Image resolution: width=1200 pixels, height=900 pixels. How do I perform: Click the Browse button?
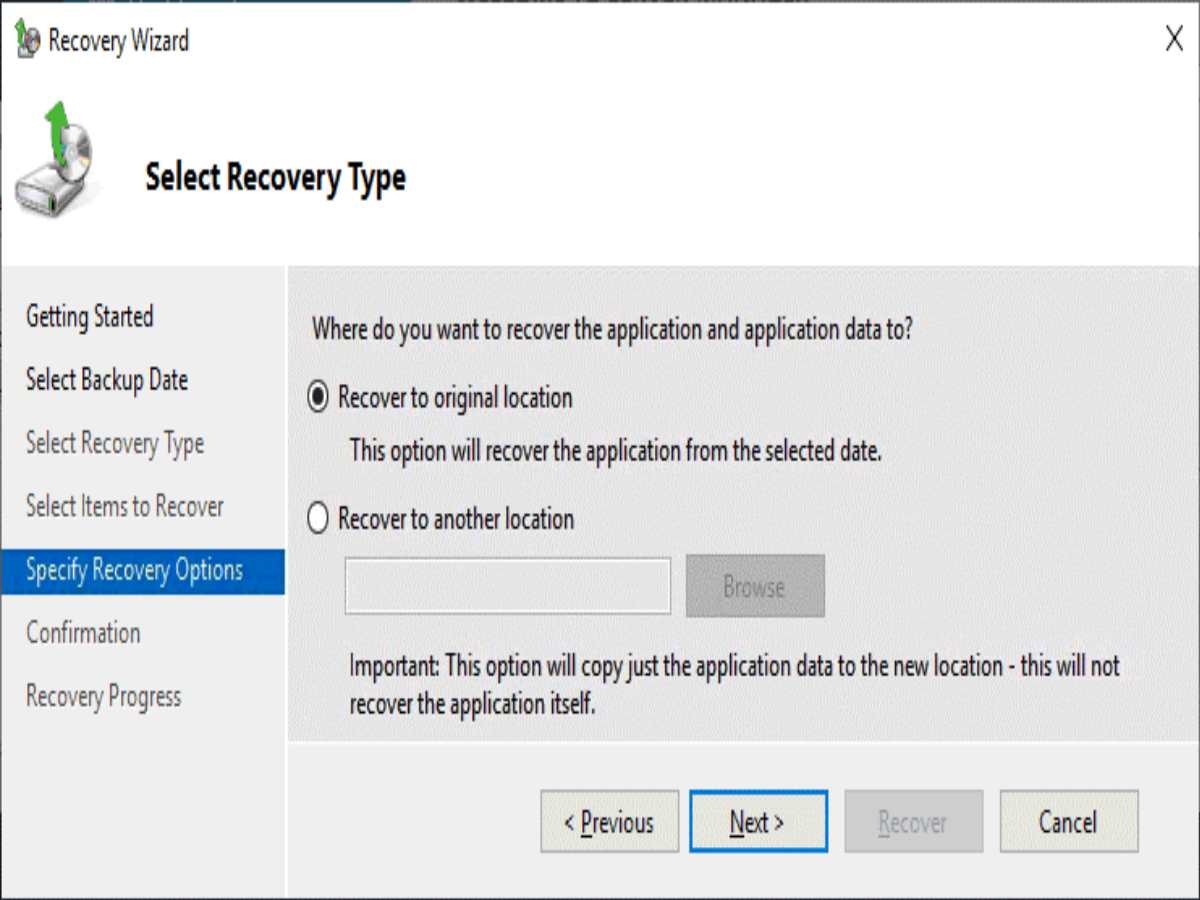tap(754, 586)
